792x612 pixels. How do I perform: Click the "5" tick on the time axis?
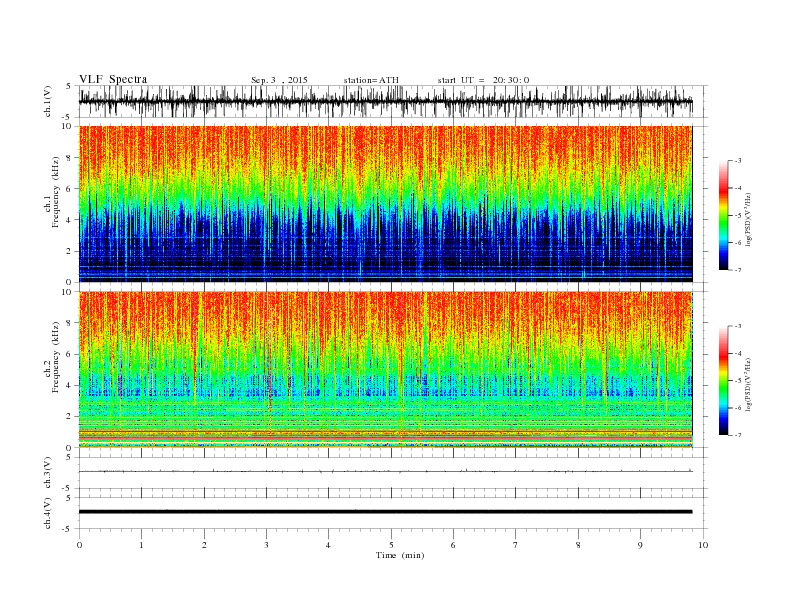point(391,545)
